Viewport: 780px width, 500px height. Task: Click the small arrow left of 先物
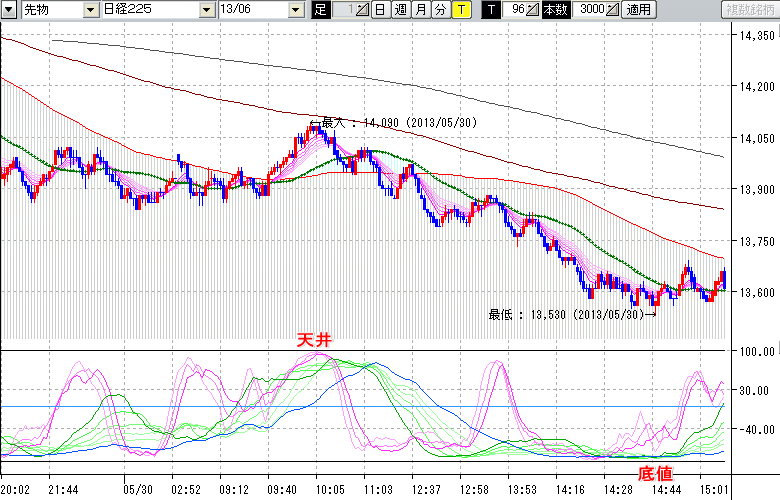pos(9,10)
